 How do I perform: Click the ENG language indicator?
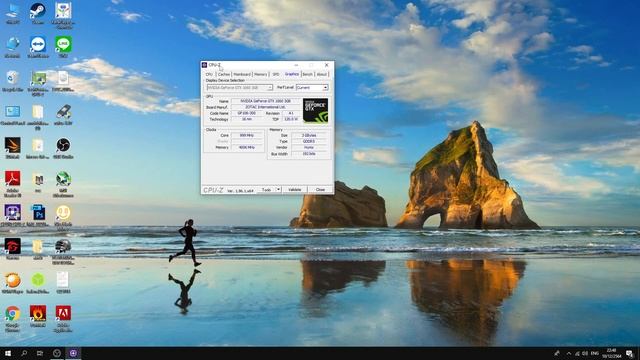click(x=595, y=353)
